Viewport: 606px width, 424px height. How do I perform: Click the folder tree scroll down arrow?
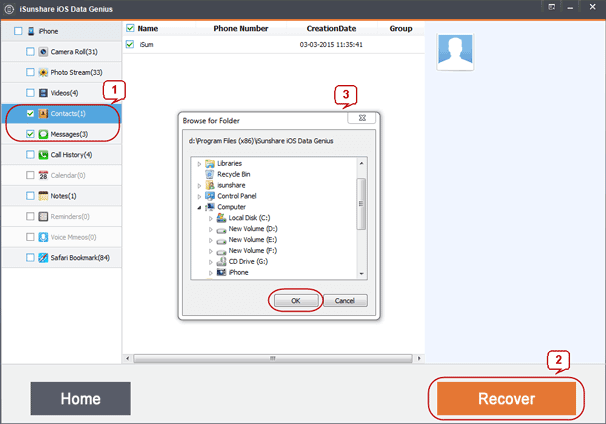tap(361, 274)
